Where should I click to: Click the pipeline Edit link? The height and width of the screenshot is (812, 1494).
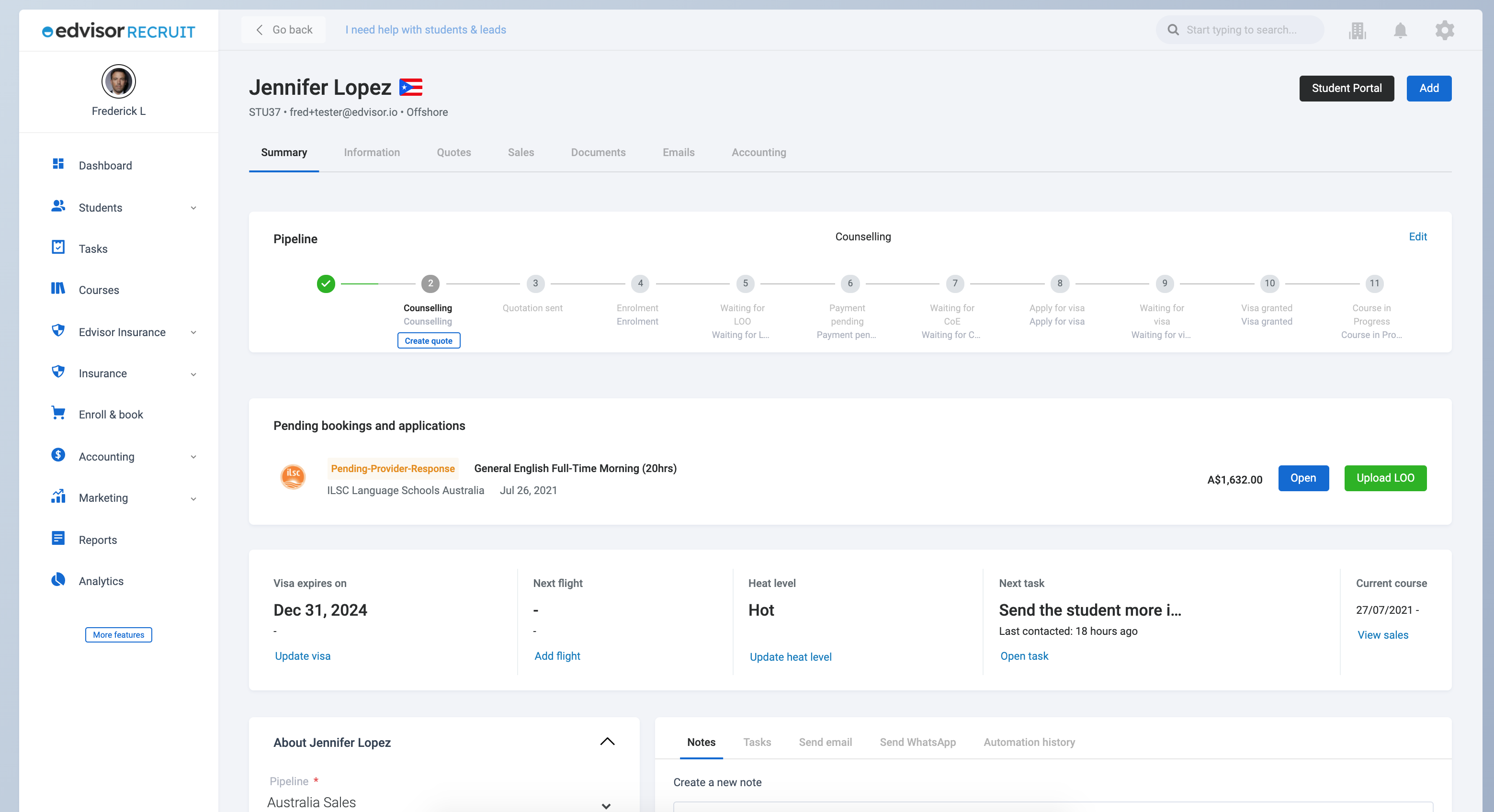[x=1417, y=237]
